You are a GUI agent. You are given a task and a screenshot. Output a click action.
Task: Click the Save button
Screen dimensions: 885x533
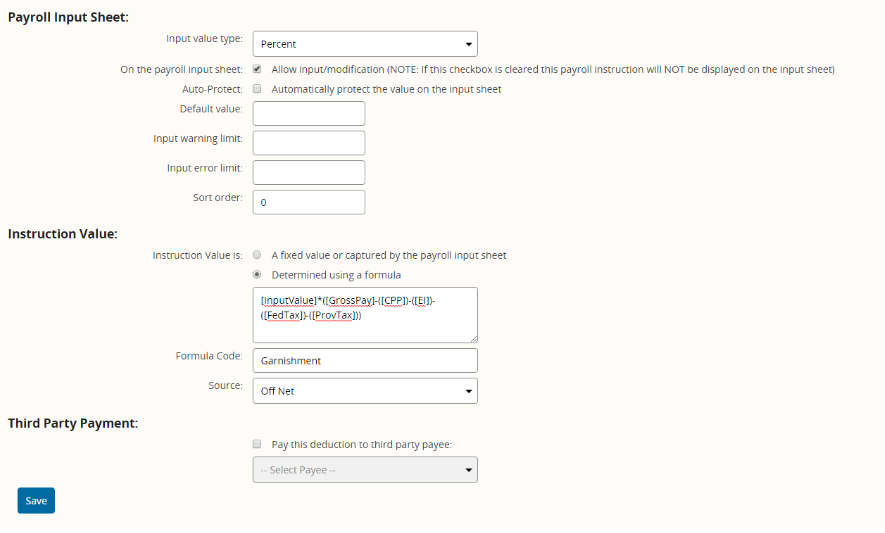coord(36,501)
